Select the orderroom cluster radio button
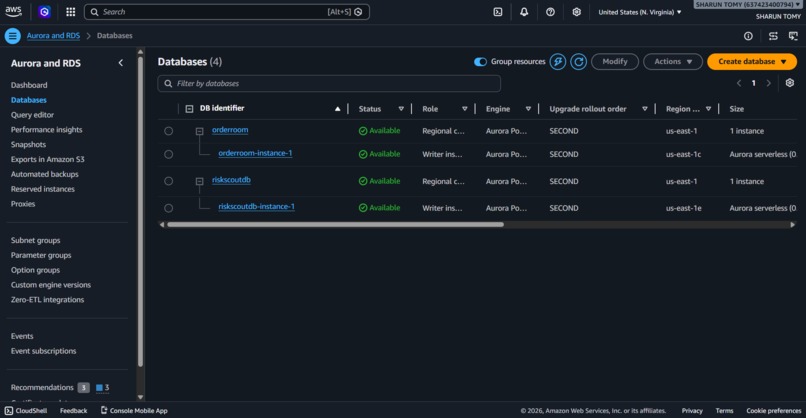The image size is (806, 418). tap(169, 131)
